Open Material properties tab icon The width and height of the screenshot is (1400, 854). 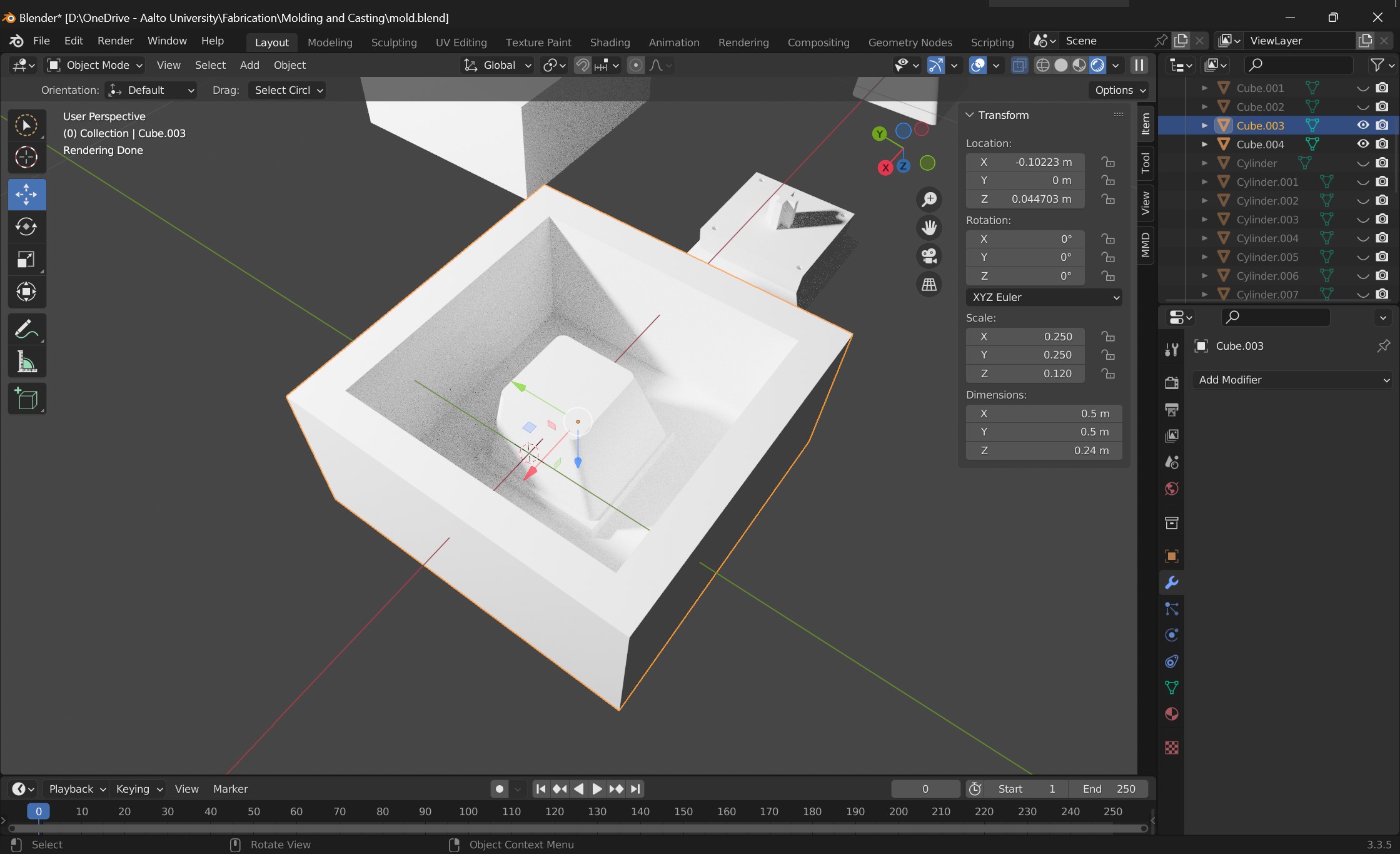coord(1172,714)
